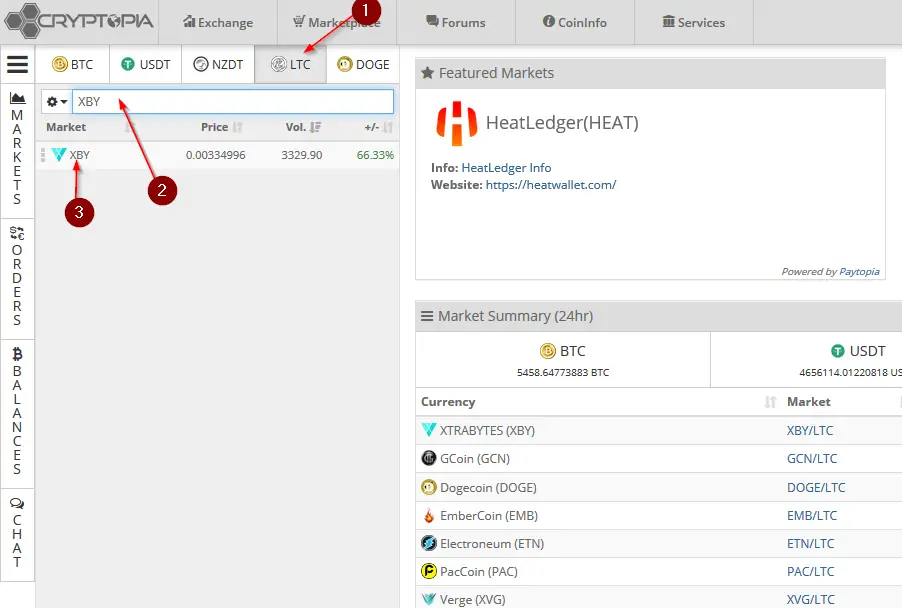The width and height of the screenshot is (902, 608).
Task: Open the HeatLedger Info link
Action: [506, 168]
